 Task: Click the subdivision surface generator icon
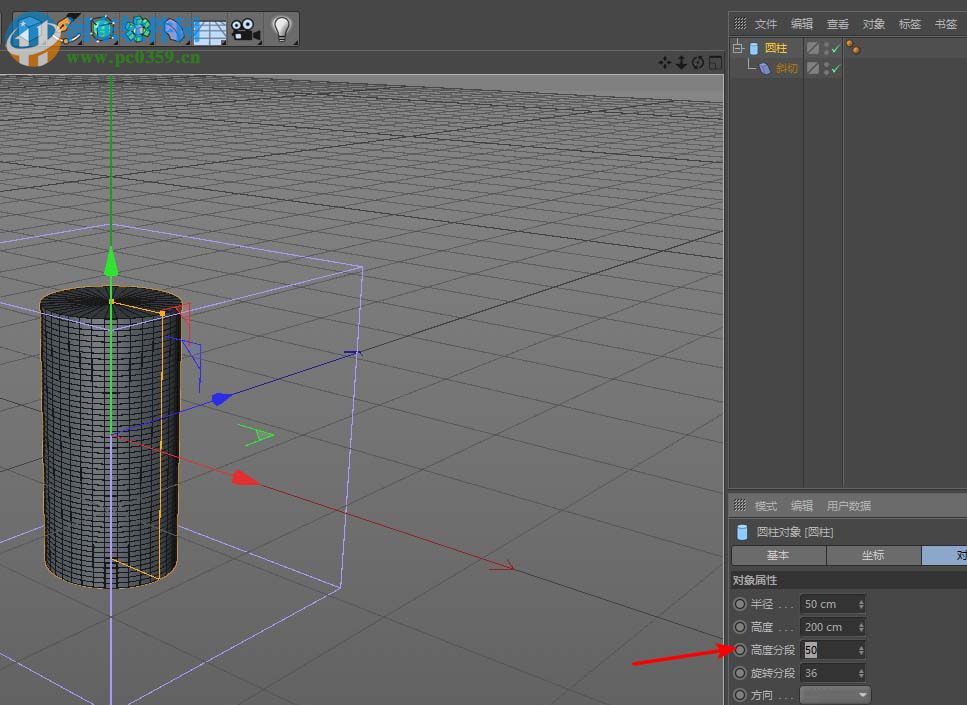click(101, 28)
